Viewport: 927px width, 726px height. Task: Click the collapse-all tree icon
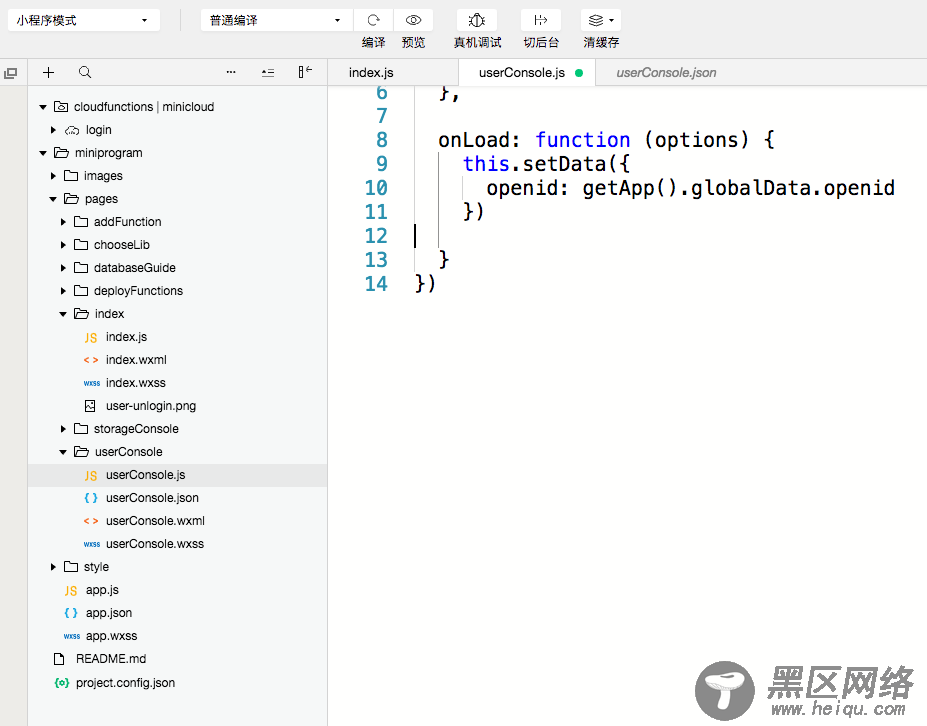pos(268,73)
